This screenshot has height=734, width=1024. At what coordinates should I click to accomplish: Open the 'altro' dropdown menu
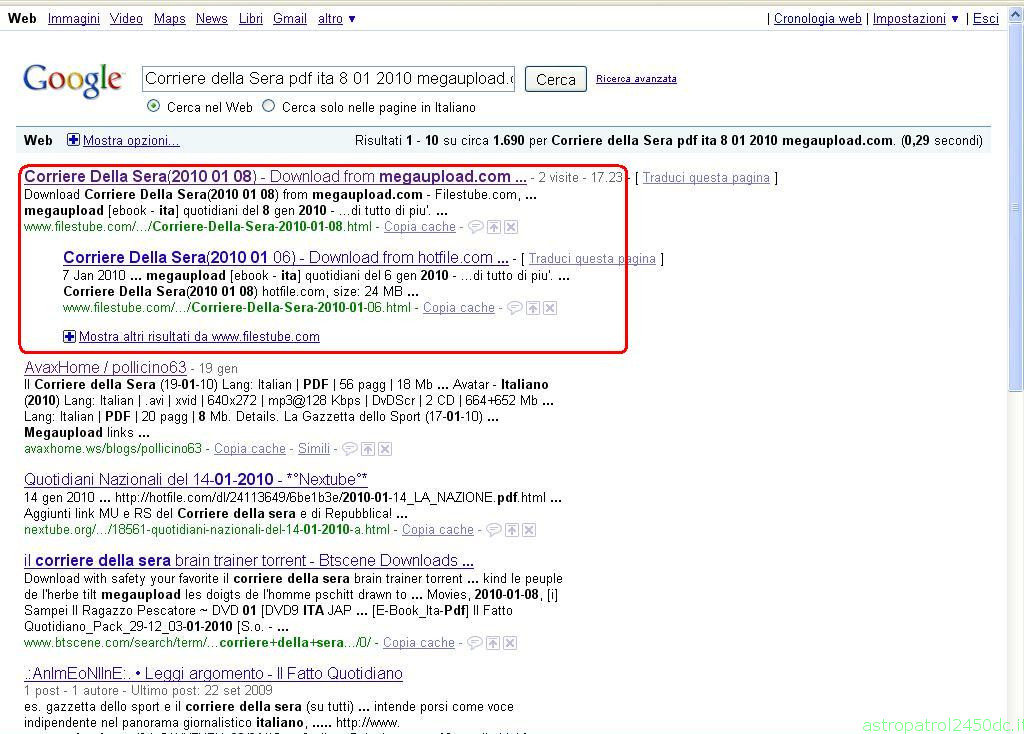(x=336, y=18)
